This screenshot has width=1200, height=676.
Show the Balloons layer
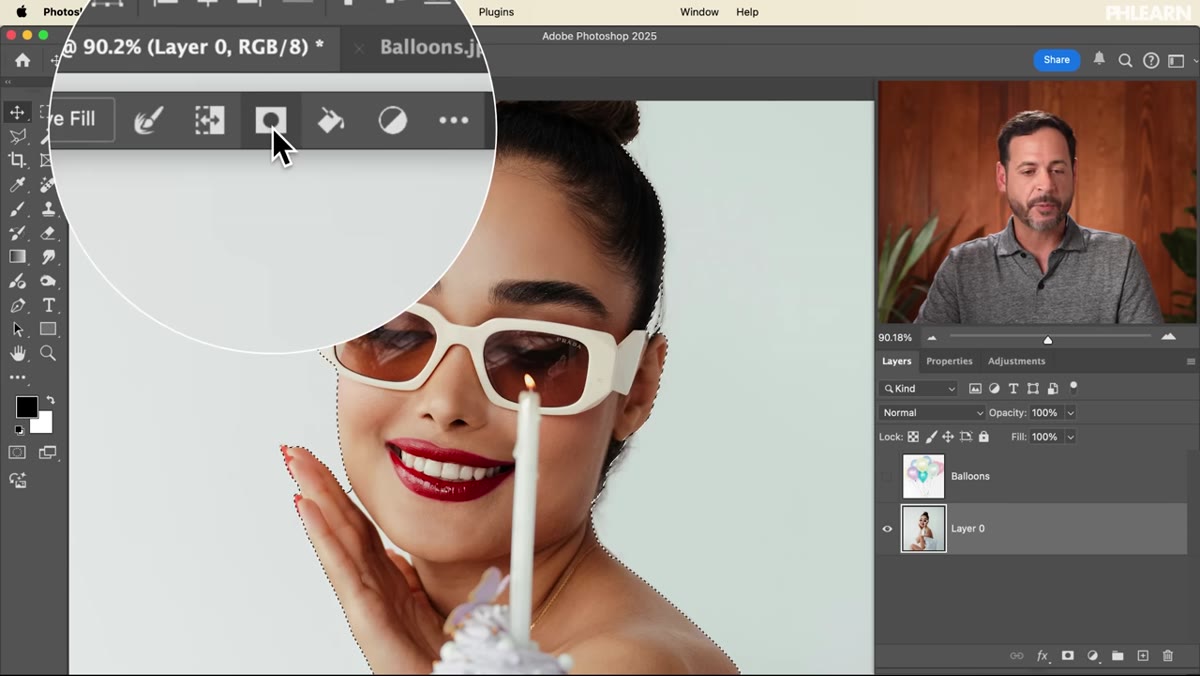887,477
